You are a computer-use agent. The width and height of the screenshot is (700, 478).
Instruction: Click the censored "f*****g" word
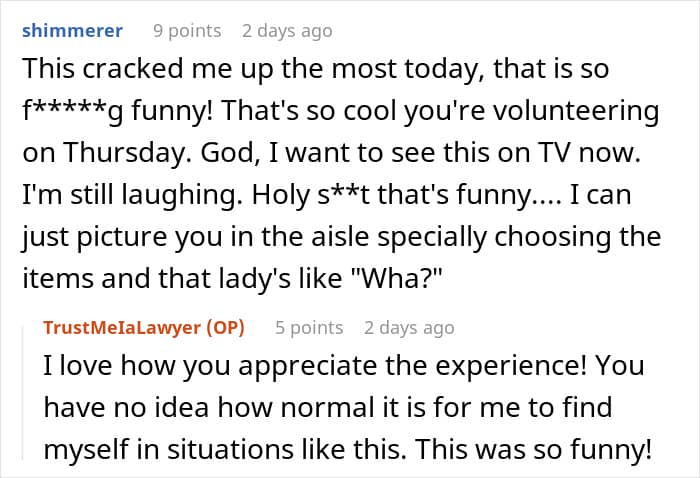coord(69,111)
